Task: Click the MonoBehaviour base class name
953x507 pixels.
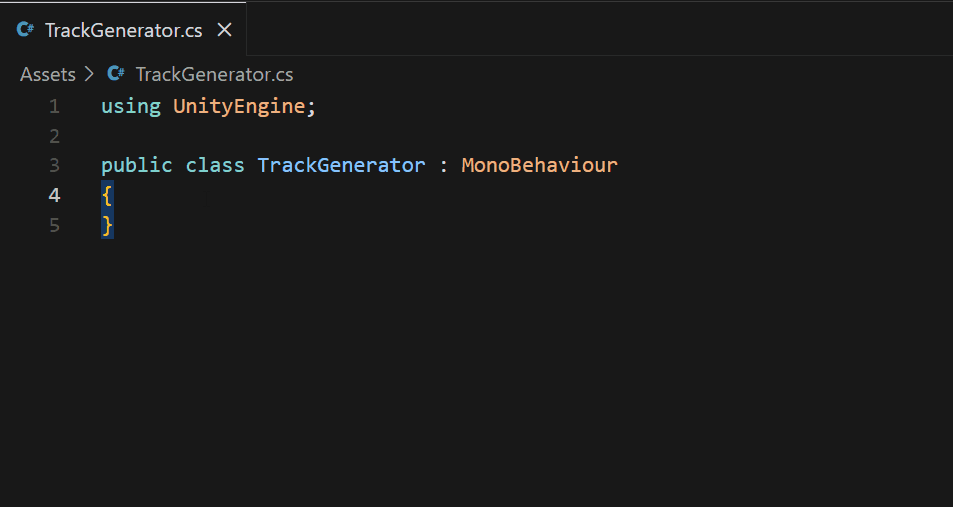Action: pos(539,165)
